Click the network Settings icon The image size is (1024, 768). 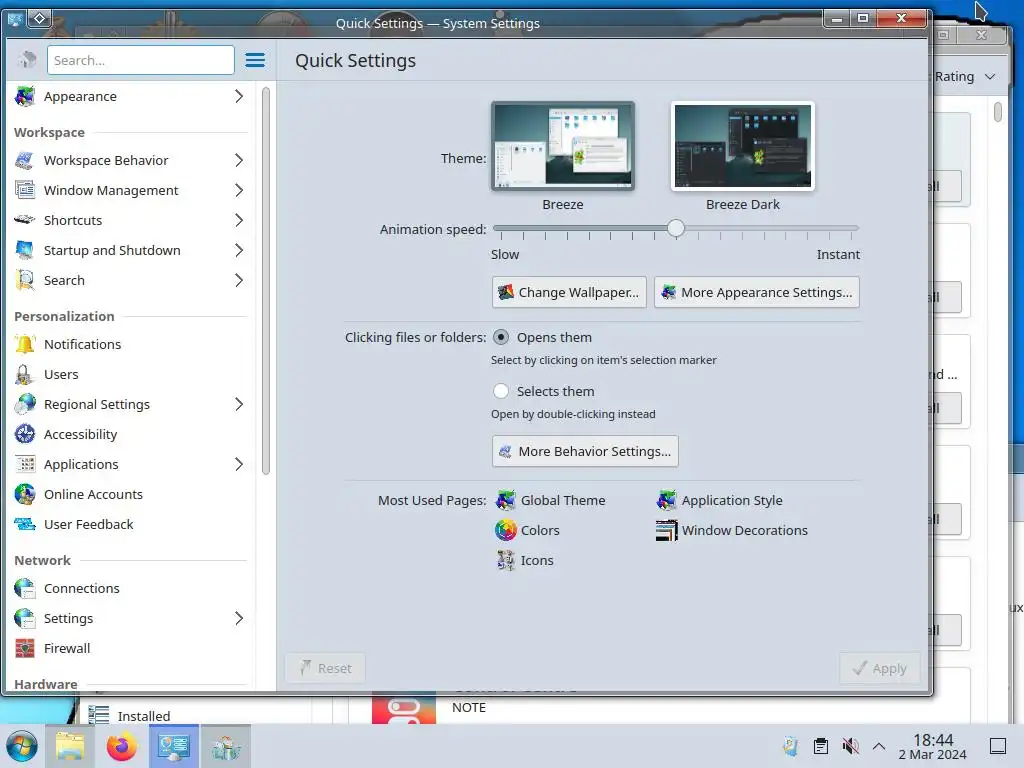(x=25, y=618)
